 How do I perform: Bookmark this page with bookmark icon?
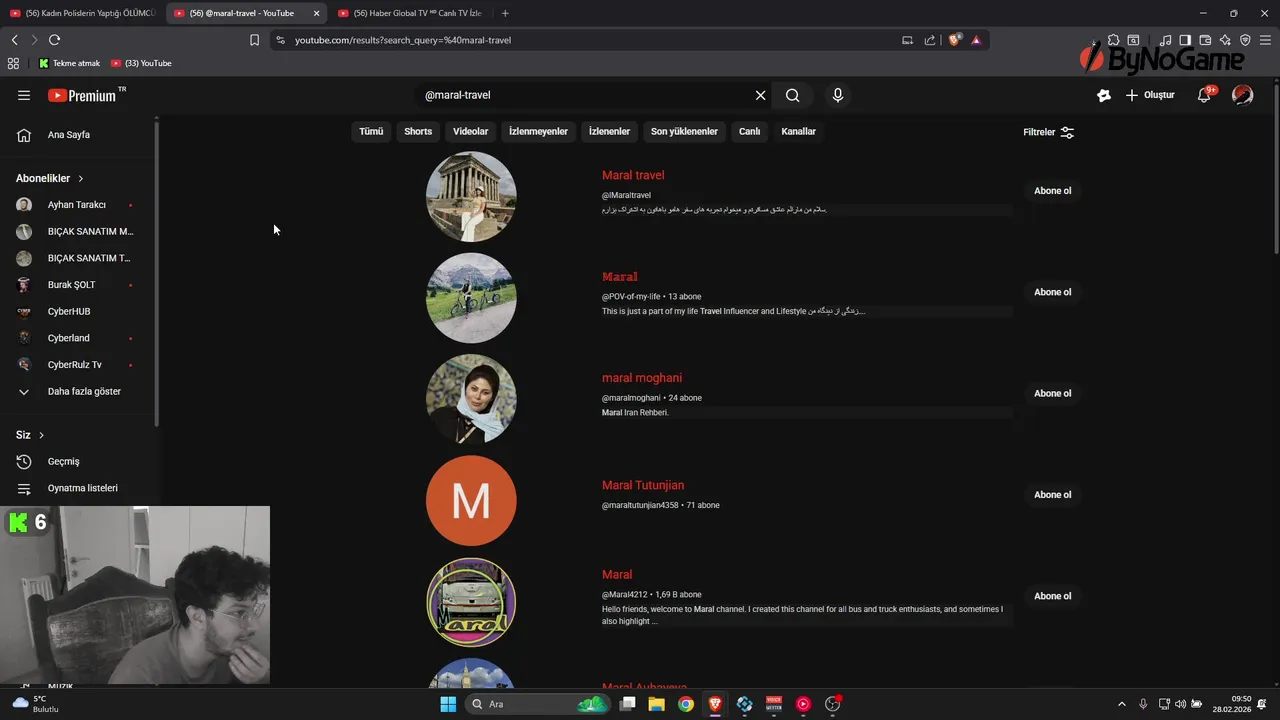point(254,40)
